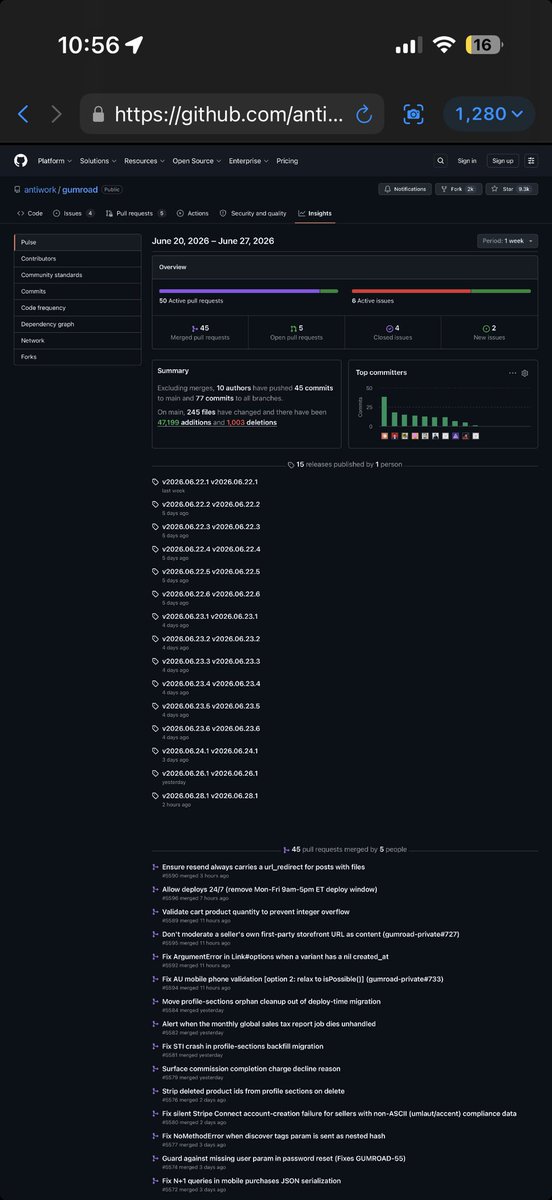
Task: Open the chart settings gear in Top committers
Action: pyautogui.click(x=525, y=372)
